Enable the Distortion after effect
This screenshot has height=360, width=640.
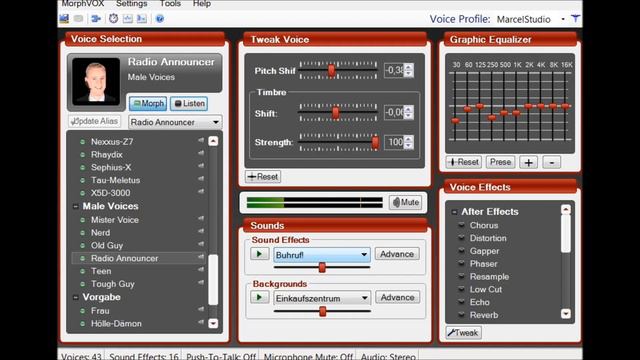462,238
